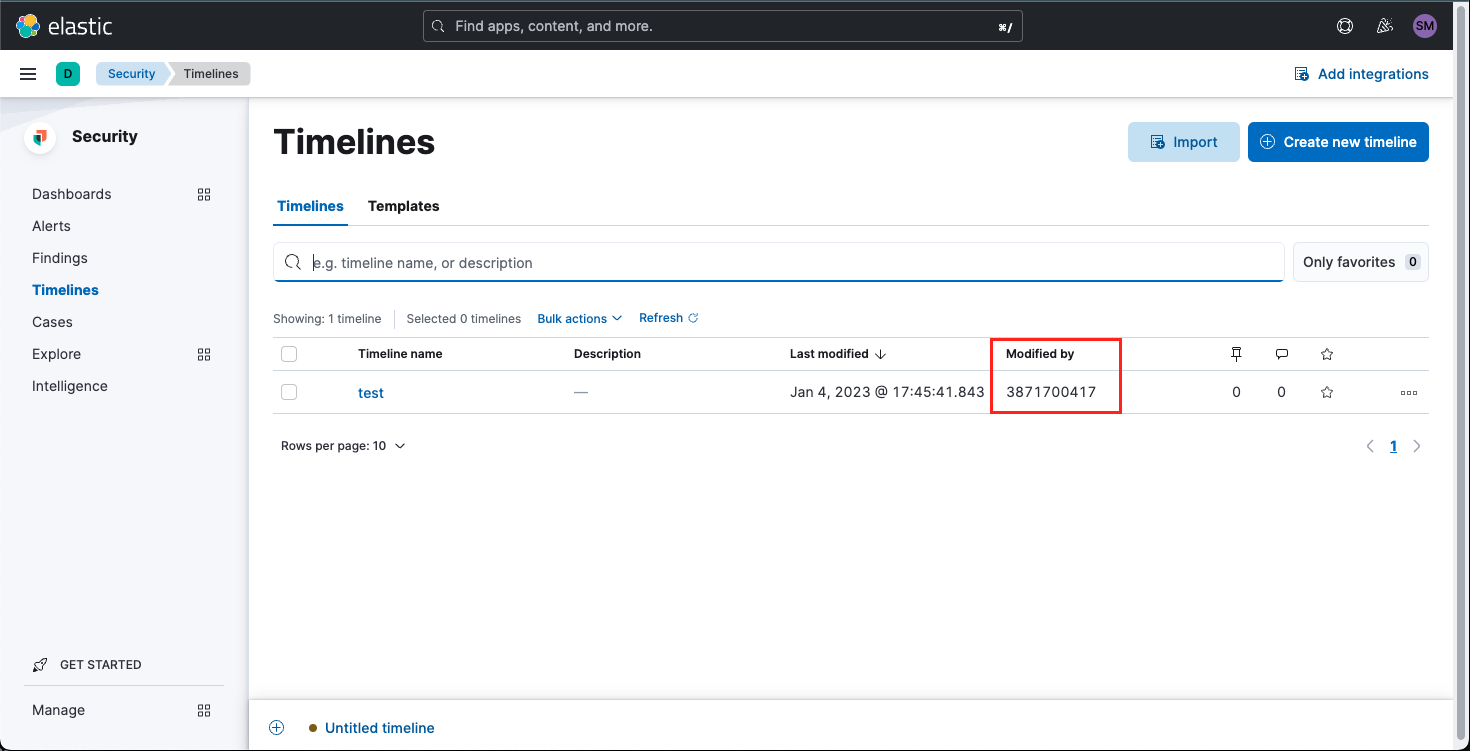The image size is (1470, 751).
Task: Focus the timeline name search field
Action: click(779, 262)
